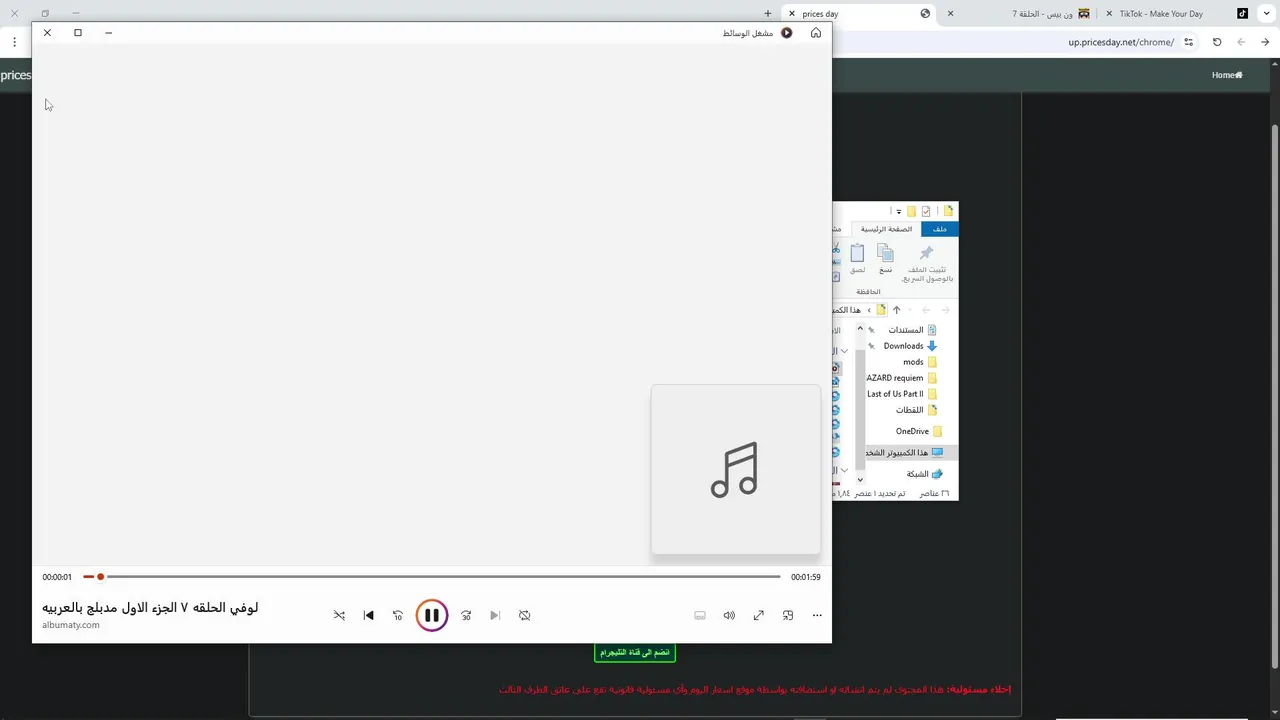Open the browser three-dot menu
The height and width of the screenshot is (720, 1280).
pyautogui.click(x=14, y=42)
